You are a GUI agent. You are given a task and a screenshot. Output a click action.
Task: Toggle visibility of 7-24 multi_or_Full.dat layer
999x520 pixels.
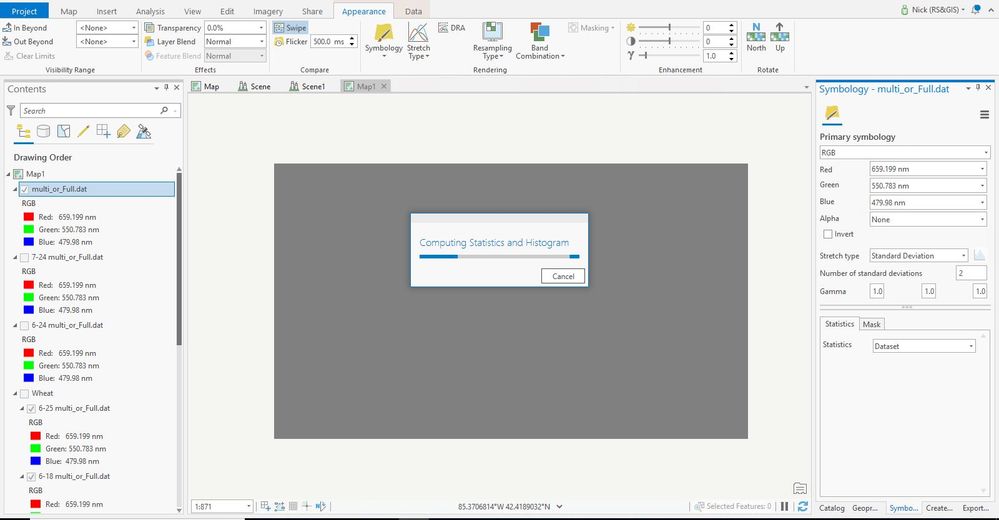click(24, 257)
